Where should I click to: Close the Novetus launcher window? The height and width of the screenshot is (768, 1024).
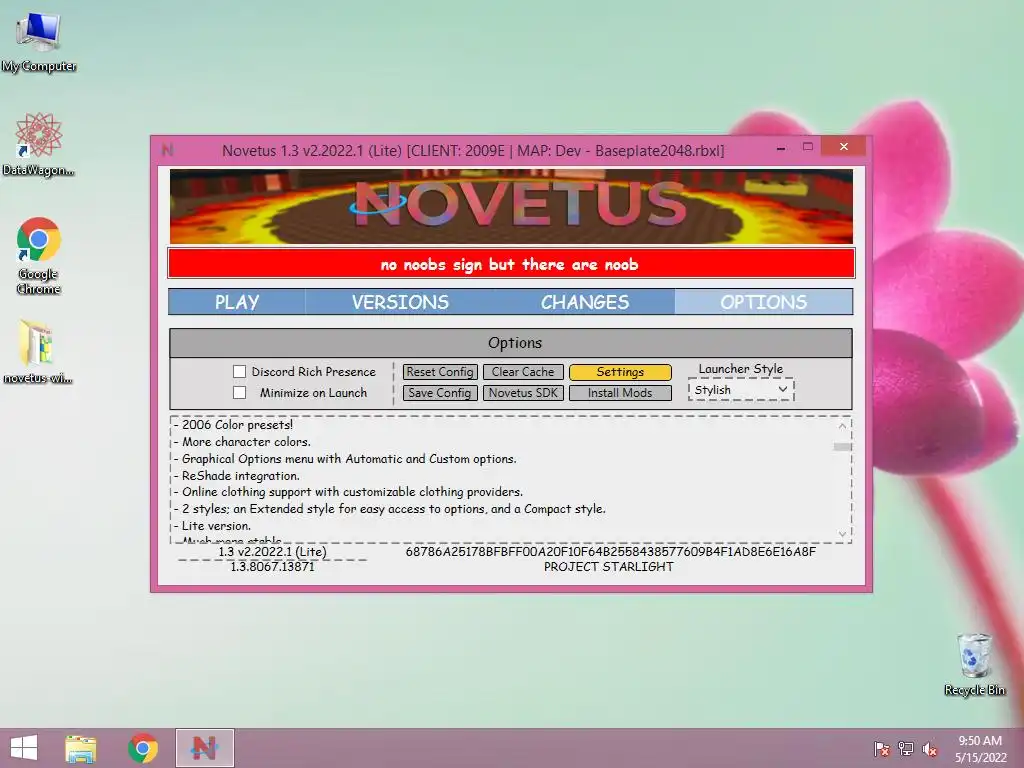pos(844,146)
